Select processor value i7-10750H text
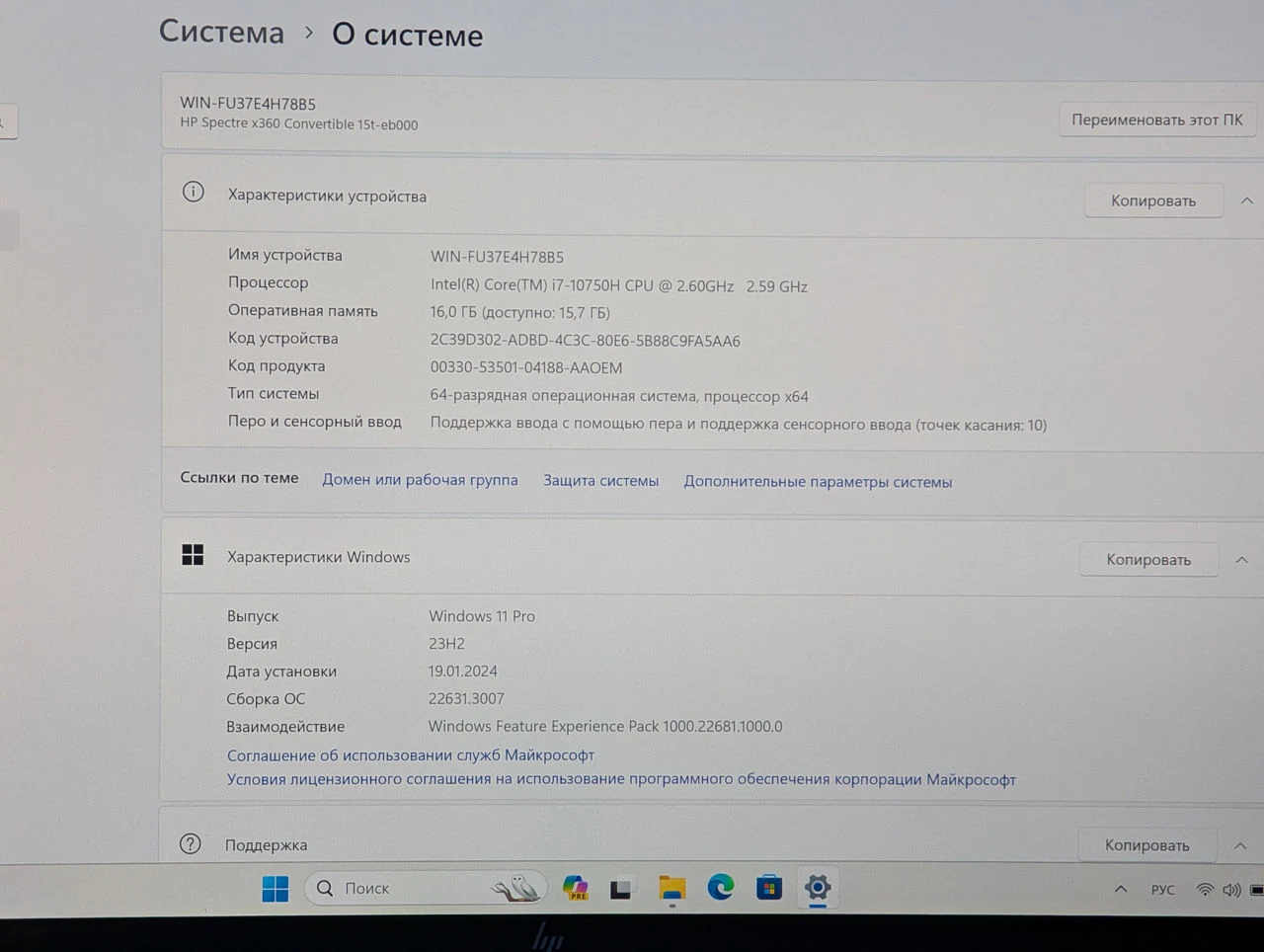The height and width of the screenshot is (952, 1264). click(619, 286)
